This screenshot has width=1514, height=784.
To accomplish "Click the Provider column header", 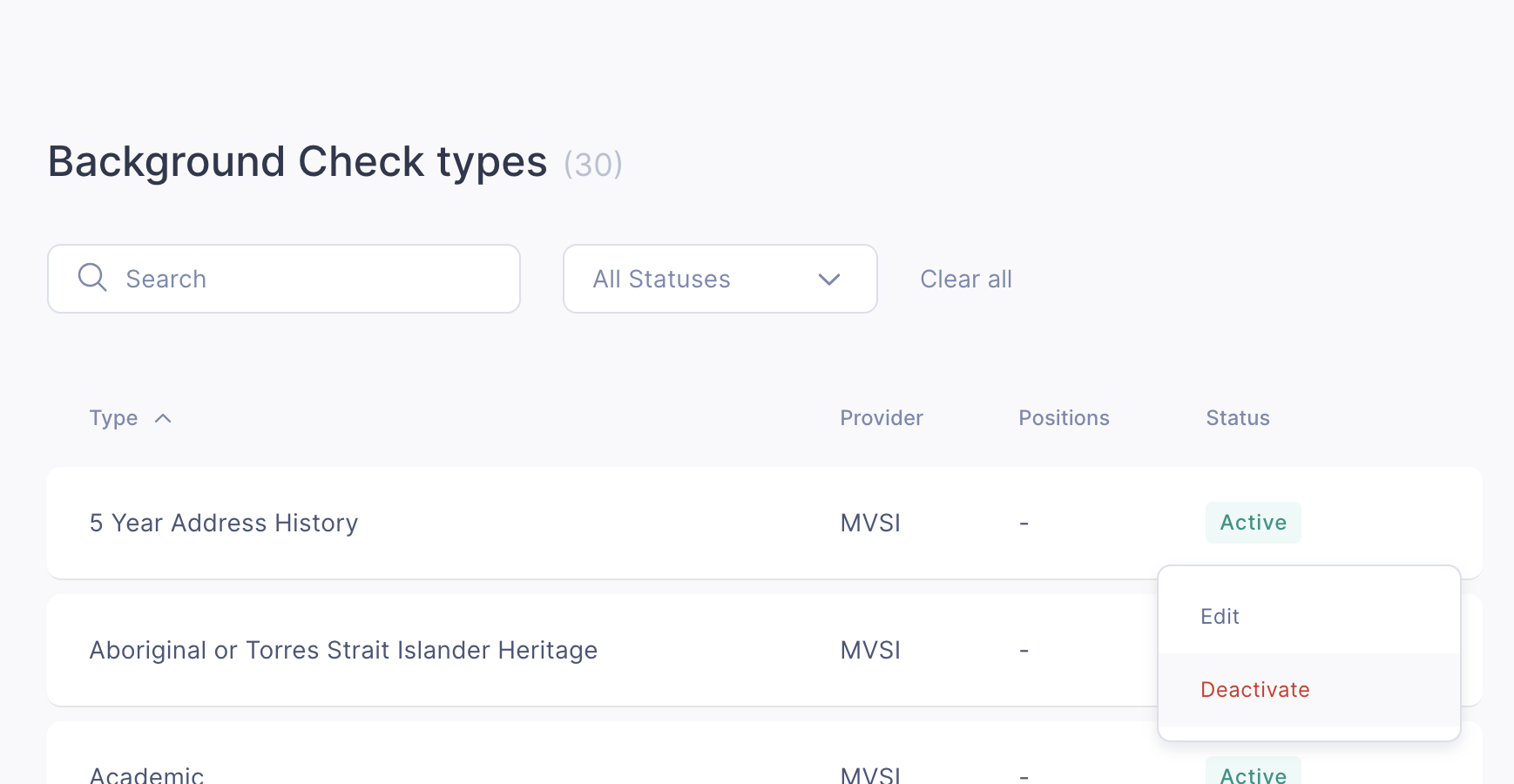I will pos(882,418).
